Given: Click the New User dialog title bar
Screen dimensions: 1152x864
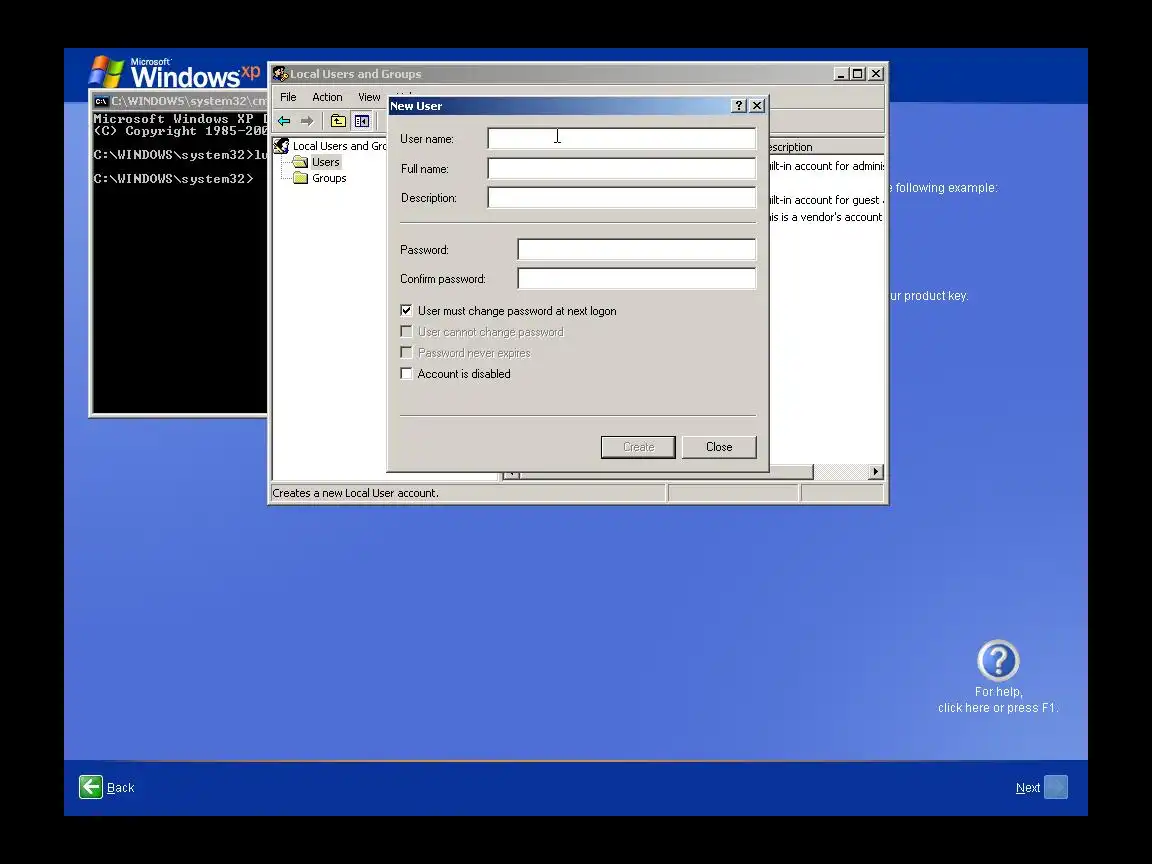Looking at the screenshot, I should (577, 106).
